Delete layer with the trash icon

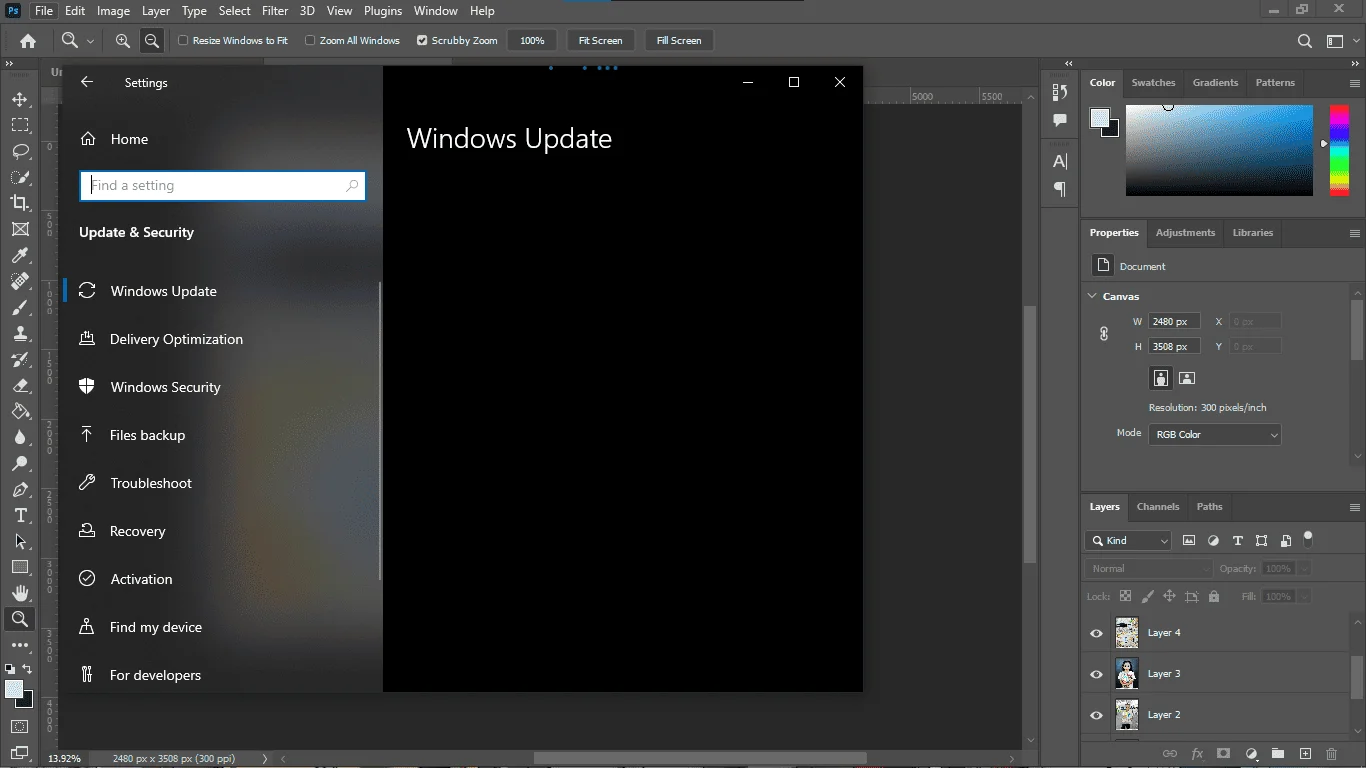pyautogui.click(x=1331, y=753)
